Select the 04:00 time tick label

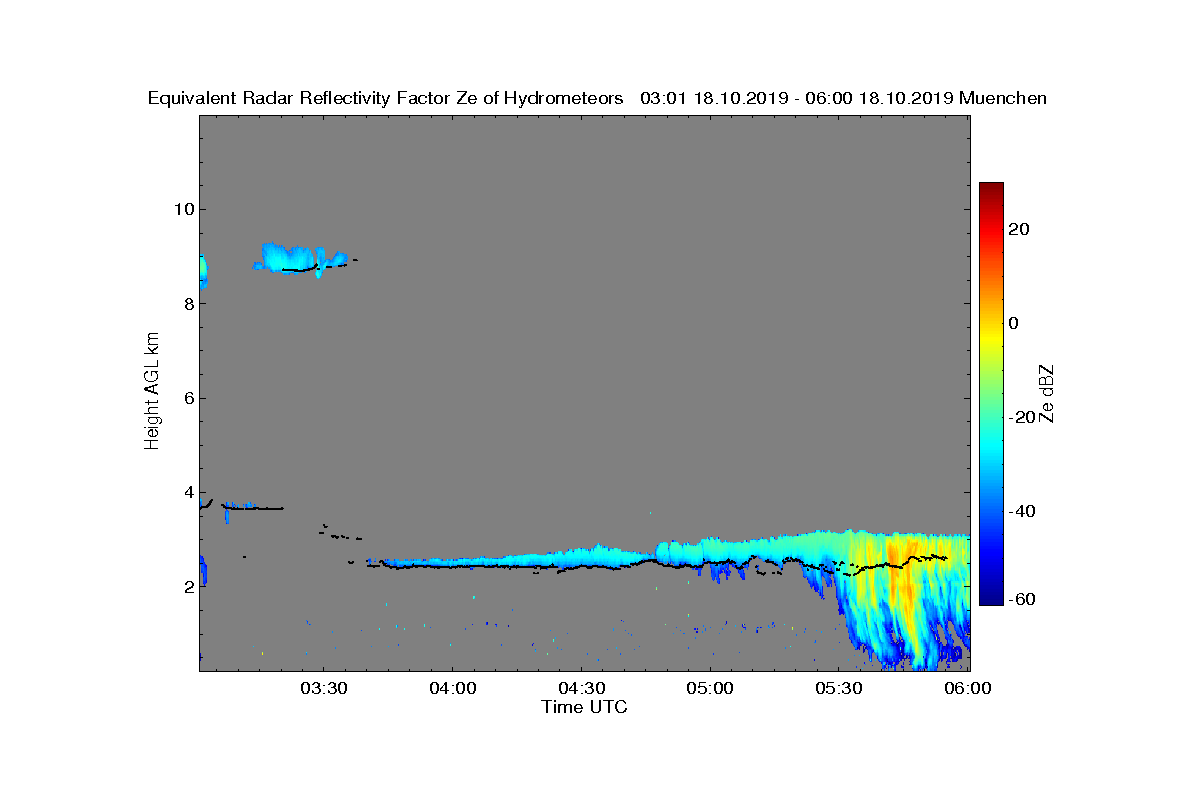click(x=452, y=688)
